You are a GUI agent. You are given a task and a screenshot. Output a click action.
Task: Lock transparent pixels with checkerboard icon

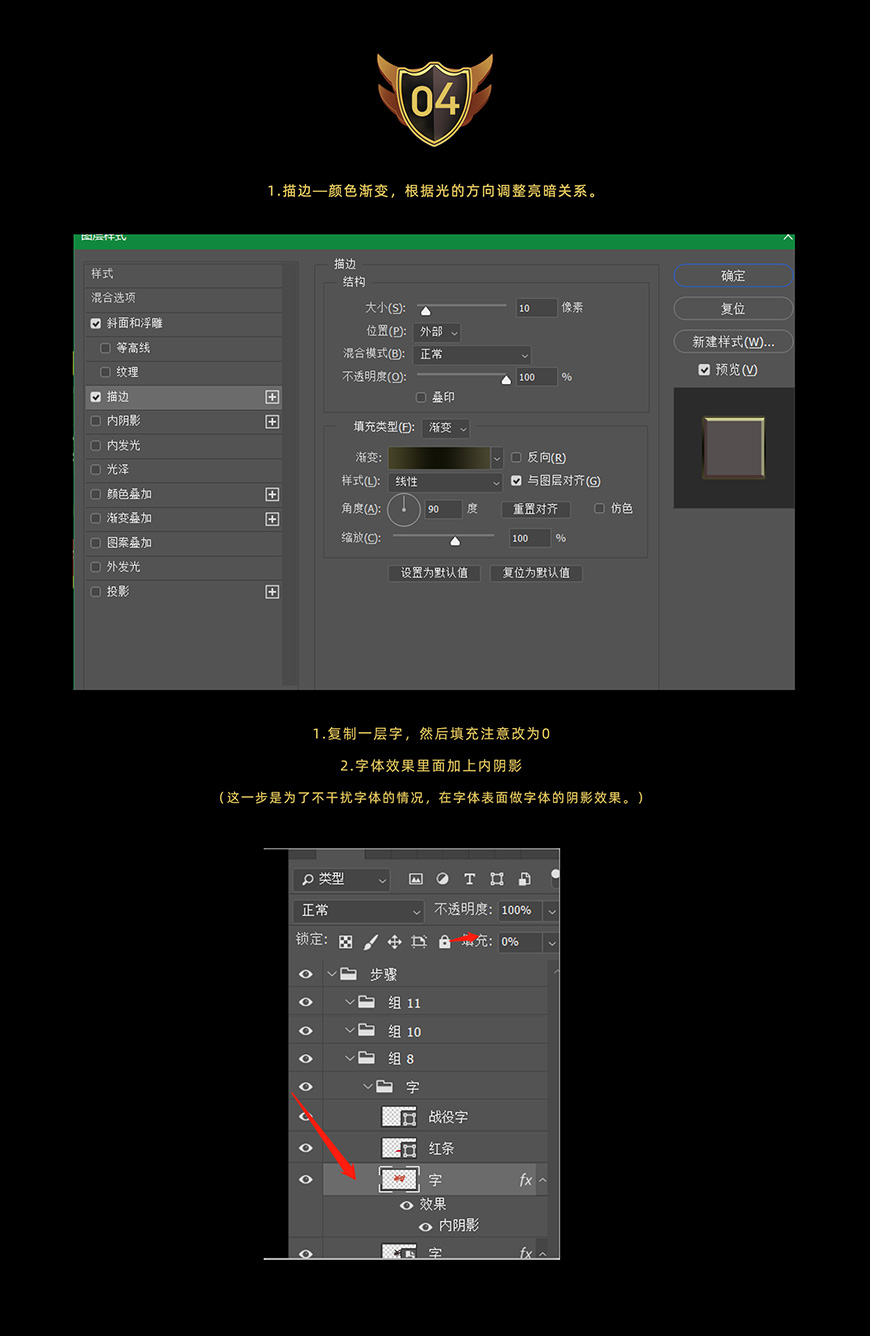pyautogui.click(x=346, y=941)
